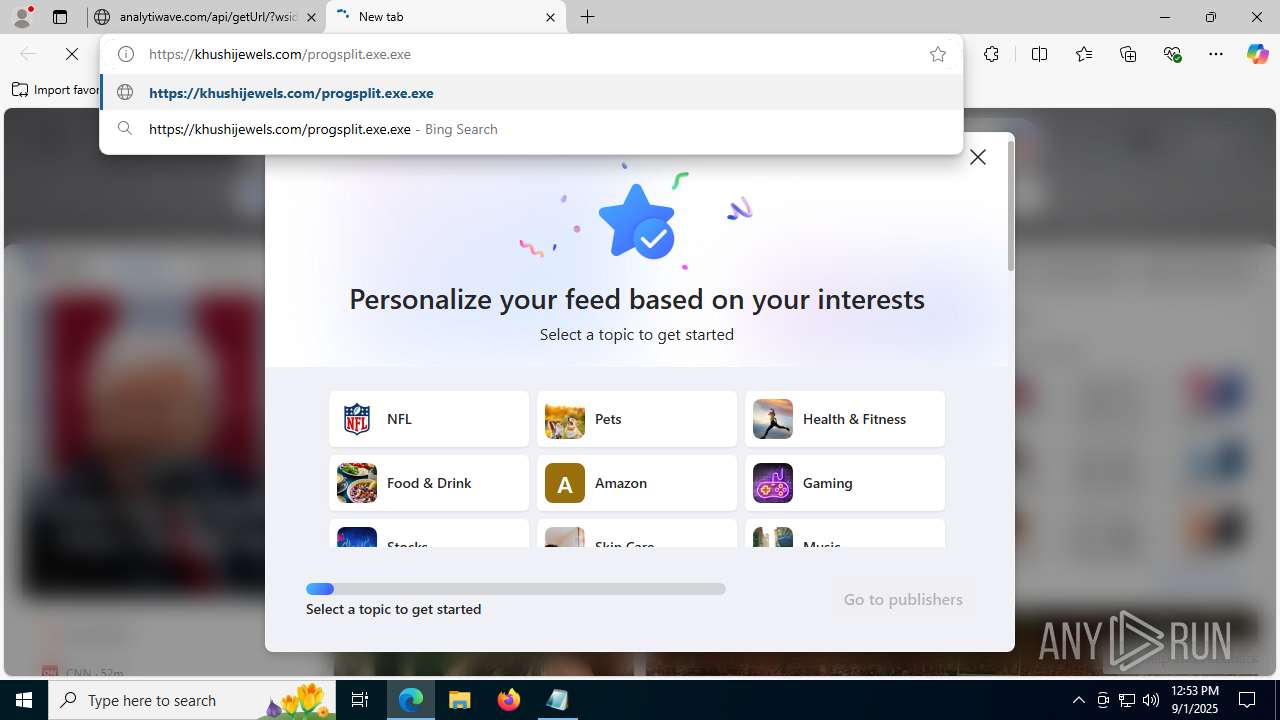Open the network tray icon

1126,700
